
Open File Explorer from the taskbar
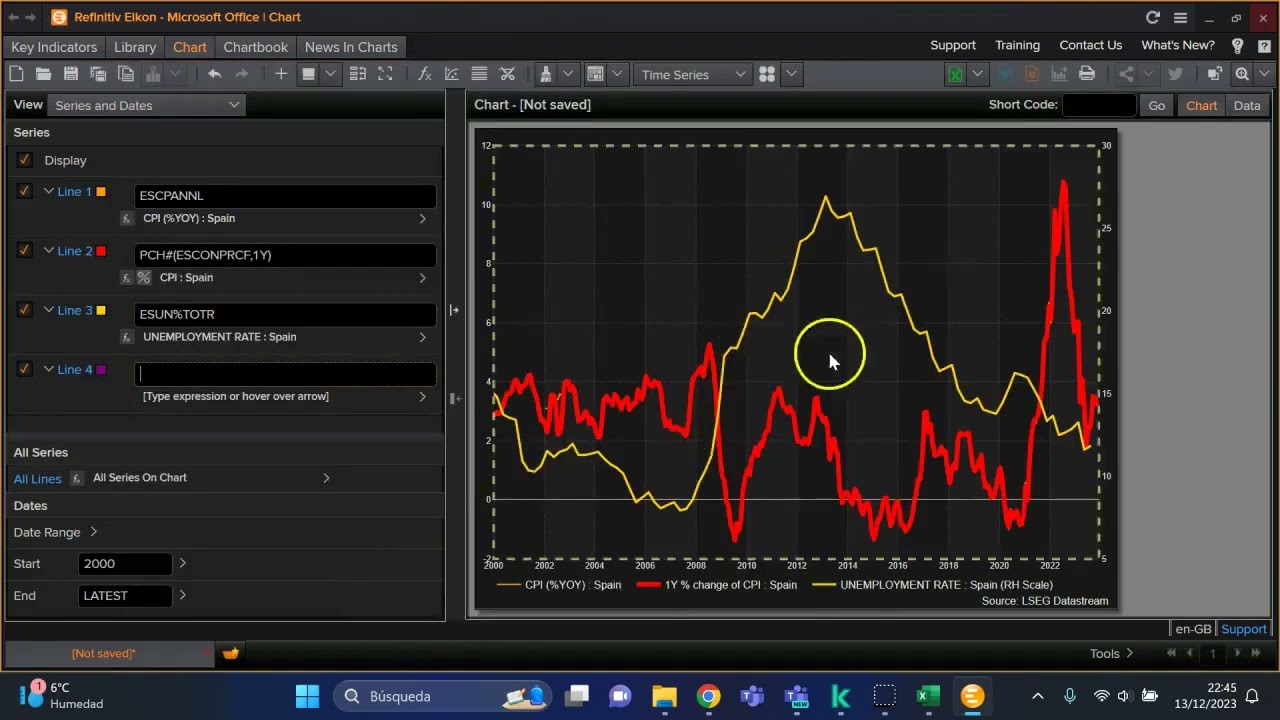[x=664, y=696]
